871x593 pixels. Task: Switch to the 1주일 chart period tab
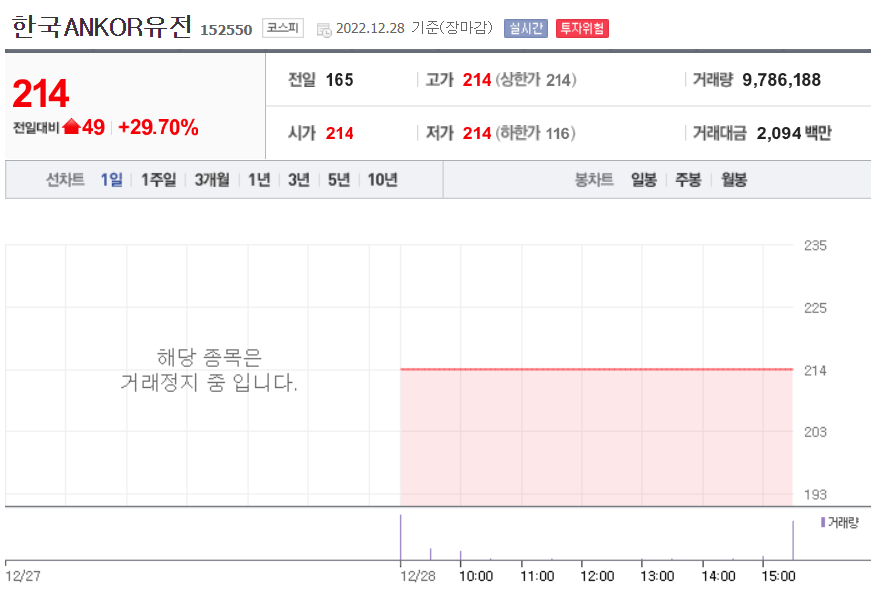pyautogui.click(x=157, y=180)
